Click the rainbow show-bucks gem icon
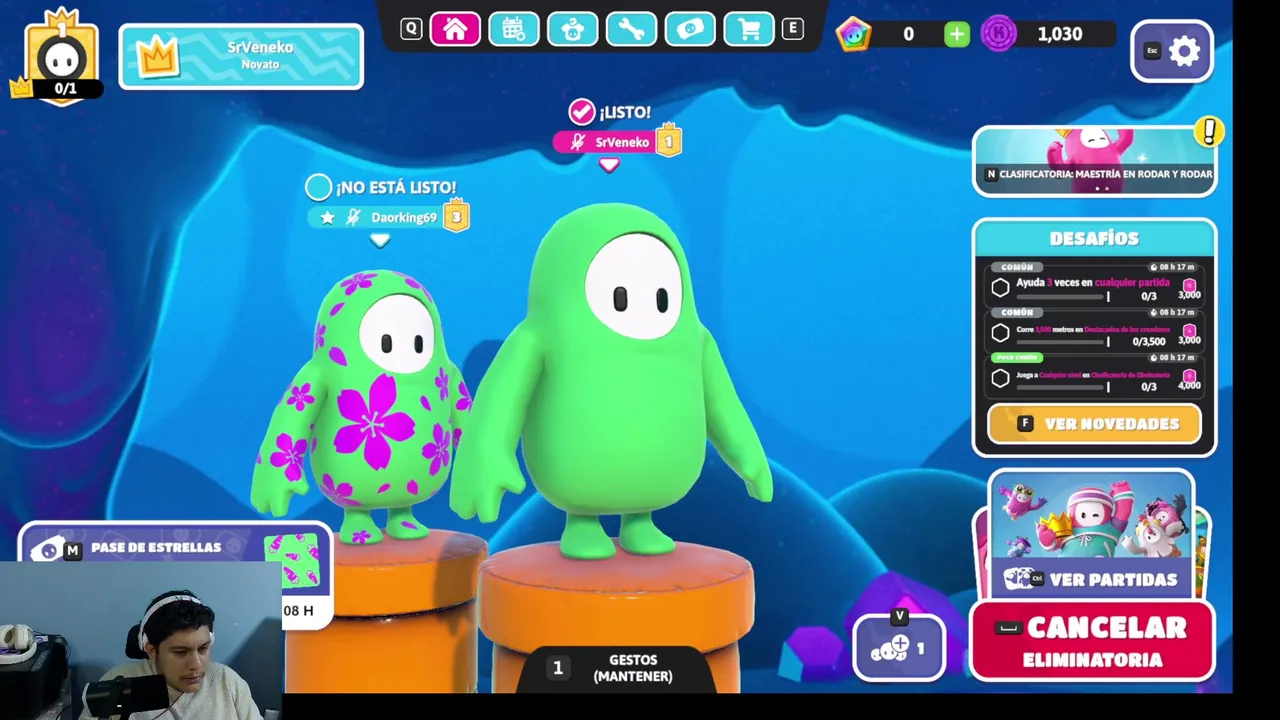 (853, 34)
